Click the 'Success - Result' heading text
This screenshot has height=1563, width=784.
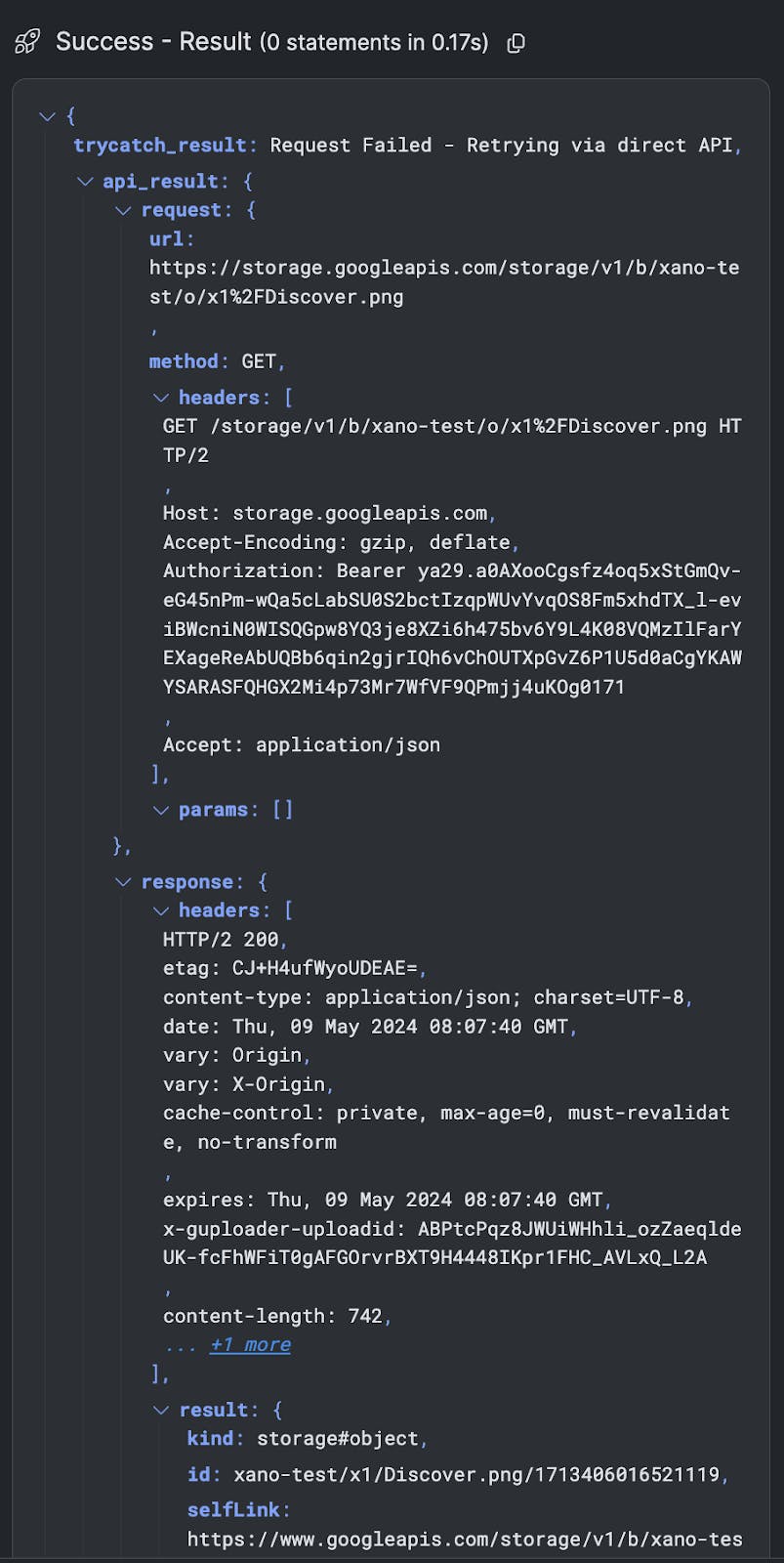(153, 42)
